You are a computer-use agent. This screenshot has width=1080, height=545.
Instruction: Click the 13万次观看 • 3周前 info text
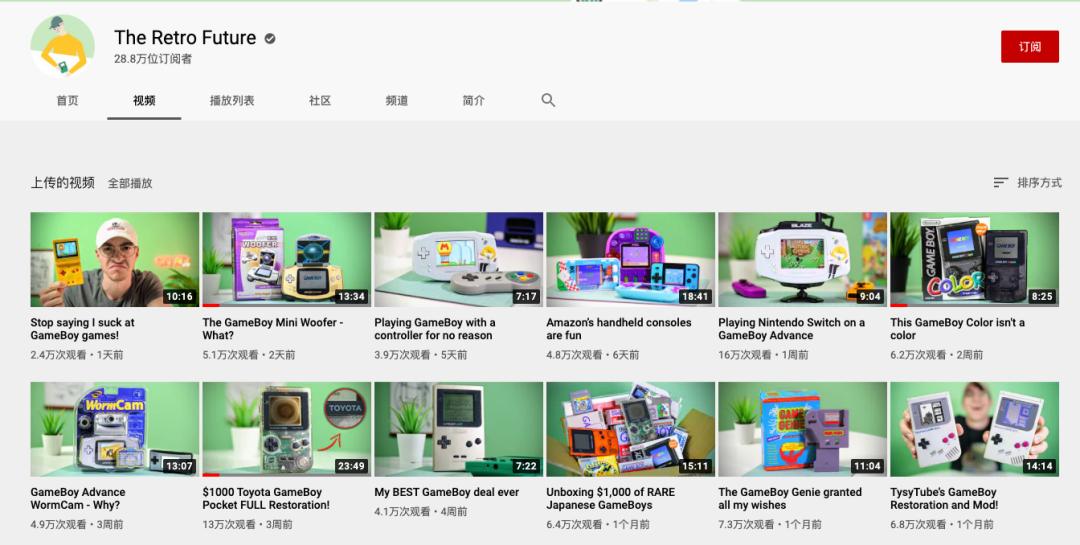click(x=247, y=525)
